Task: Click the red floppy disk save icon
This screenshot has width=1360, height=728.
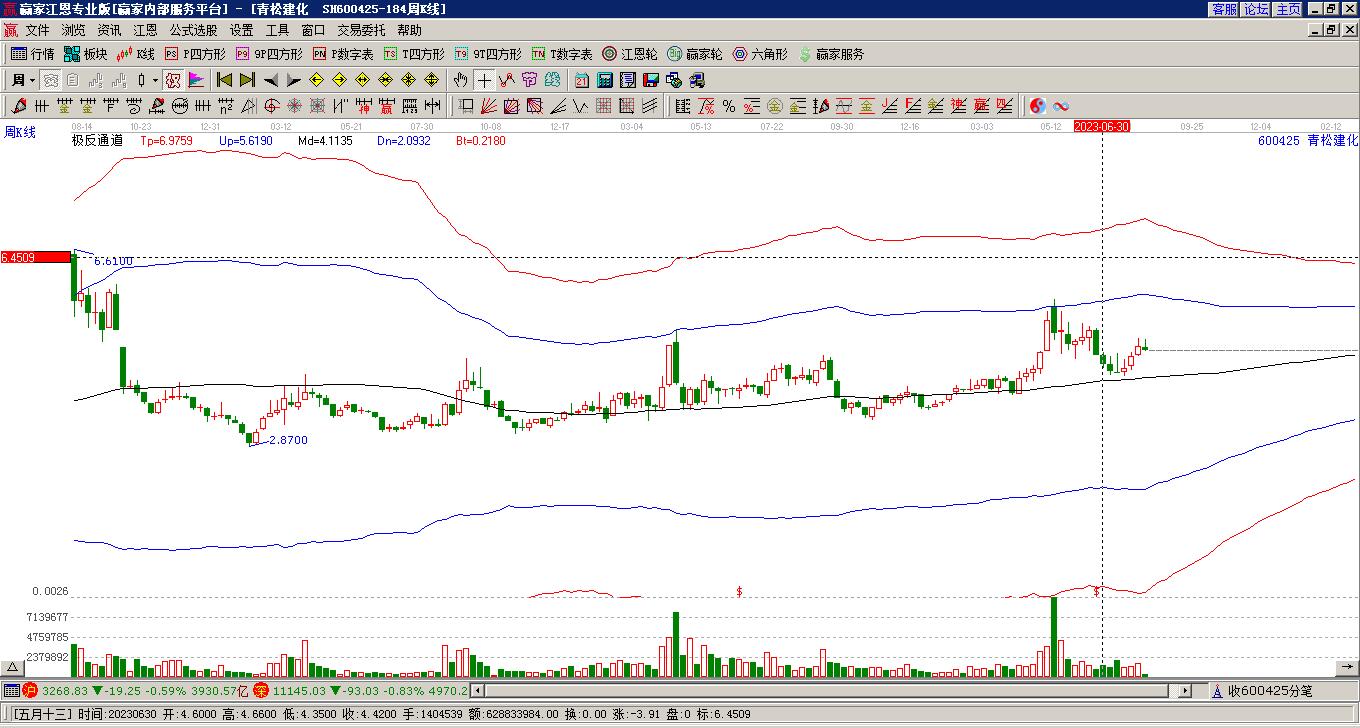Action: [x=651, y=80]
